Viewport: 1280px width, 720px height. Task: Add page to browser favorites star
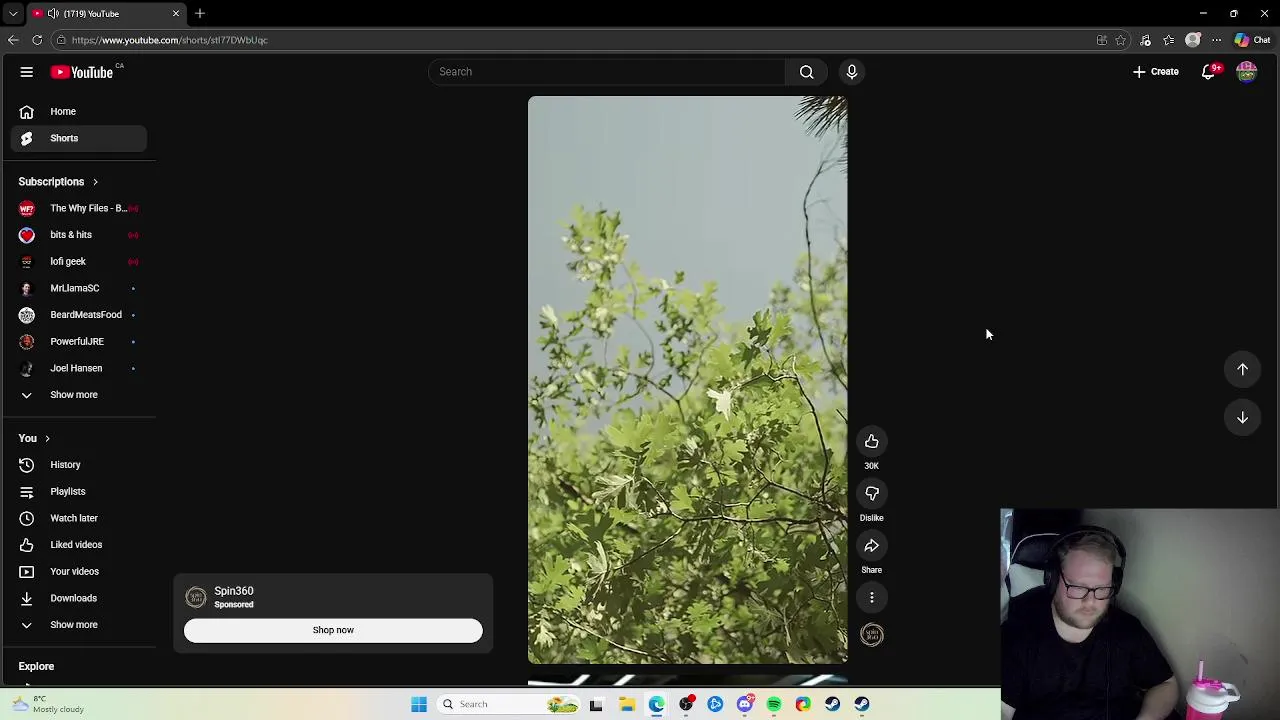tap(1121, 40)
